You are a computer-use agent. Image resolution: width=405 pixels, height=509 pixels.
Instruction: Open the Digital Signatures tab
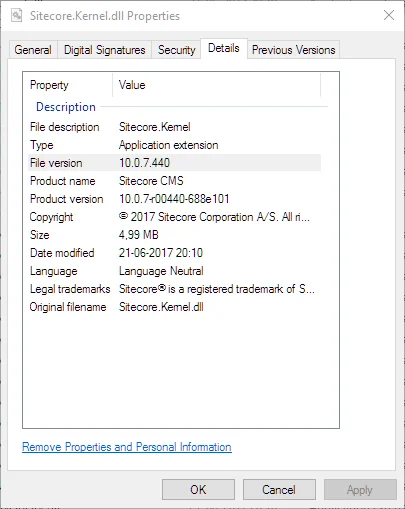[x=105, y=50]
